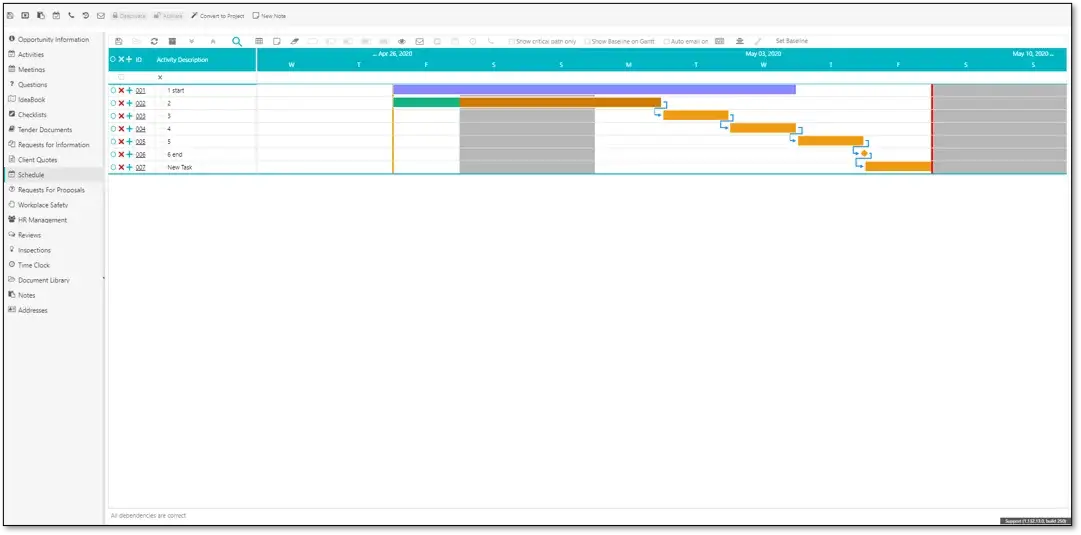Screen dimensions: 1081x535
Task: Delete the New Task row 007 with red X
Action: coord(121,167)
